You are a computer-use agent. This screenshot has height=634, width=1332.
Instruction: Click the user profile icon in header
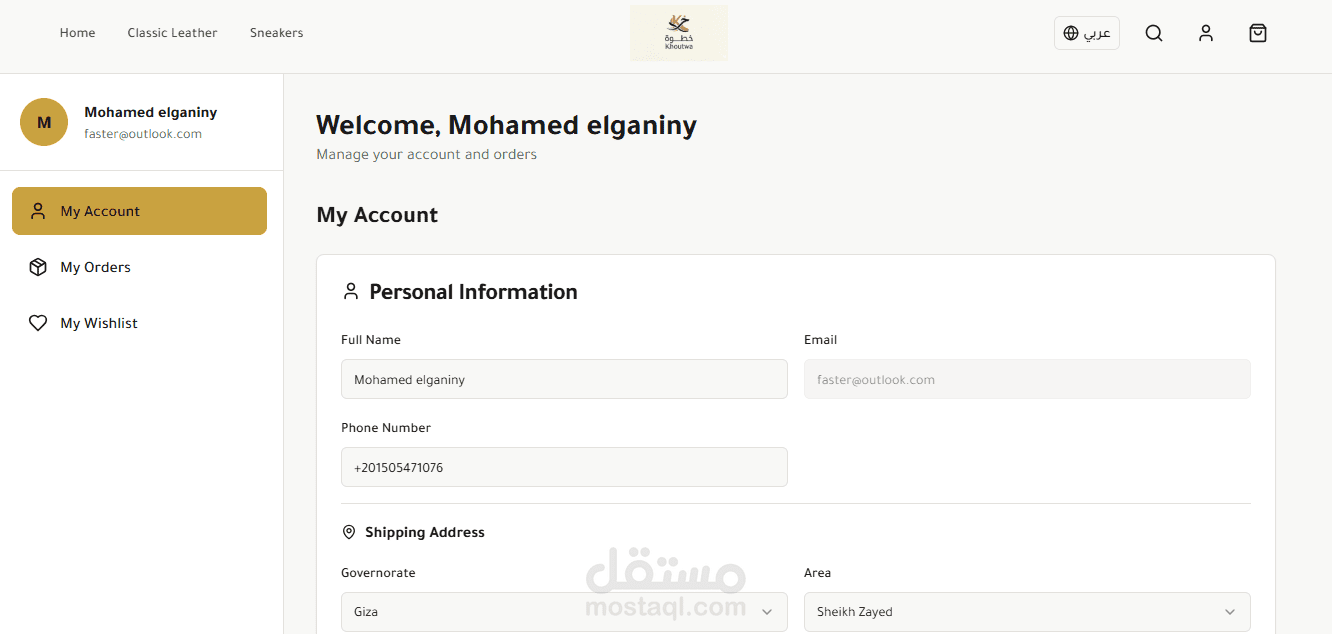click(1206, 33)
